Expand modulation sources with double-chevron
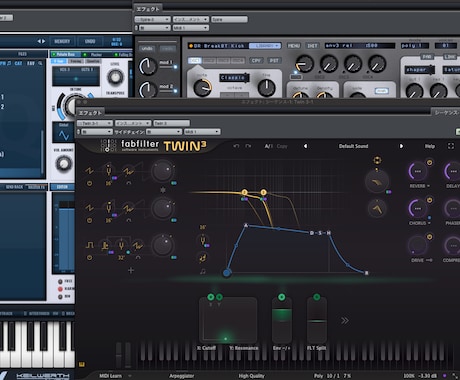The image size is (460, 380). pos(345,320)
